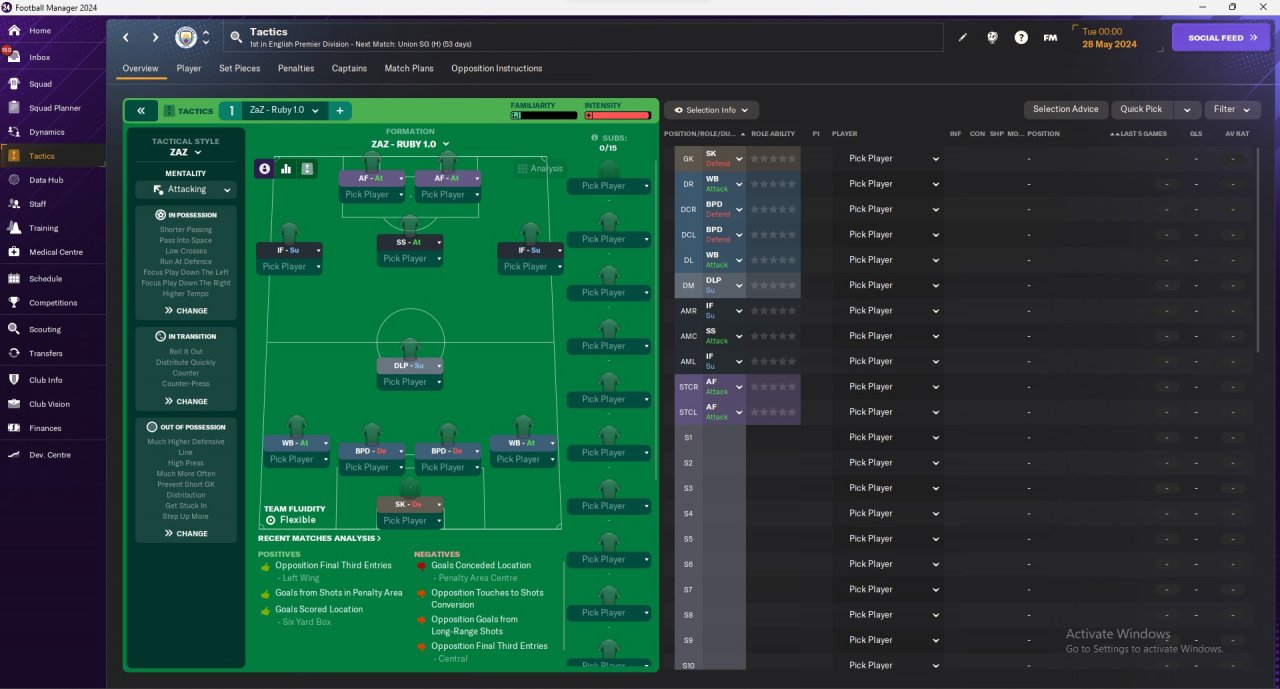
Task: Click the pencil edit icon in top bar
Action: point(963,38)
